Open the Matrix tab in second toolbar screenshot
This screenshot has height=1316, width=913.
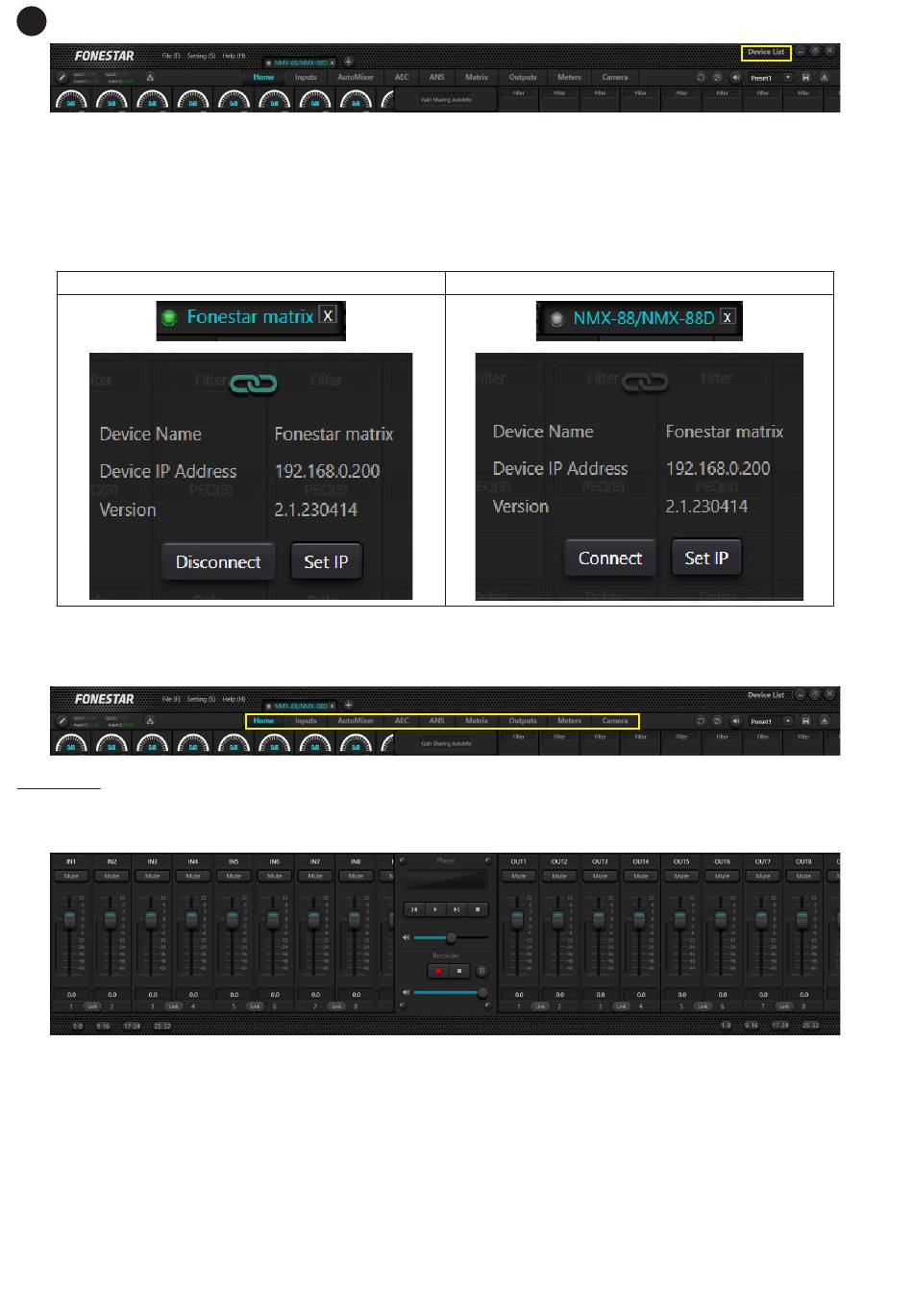pos(477,721)
